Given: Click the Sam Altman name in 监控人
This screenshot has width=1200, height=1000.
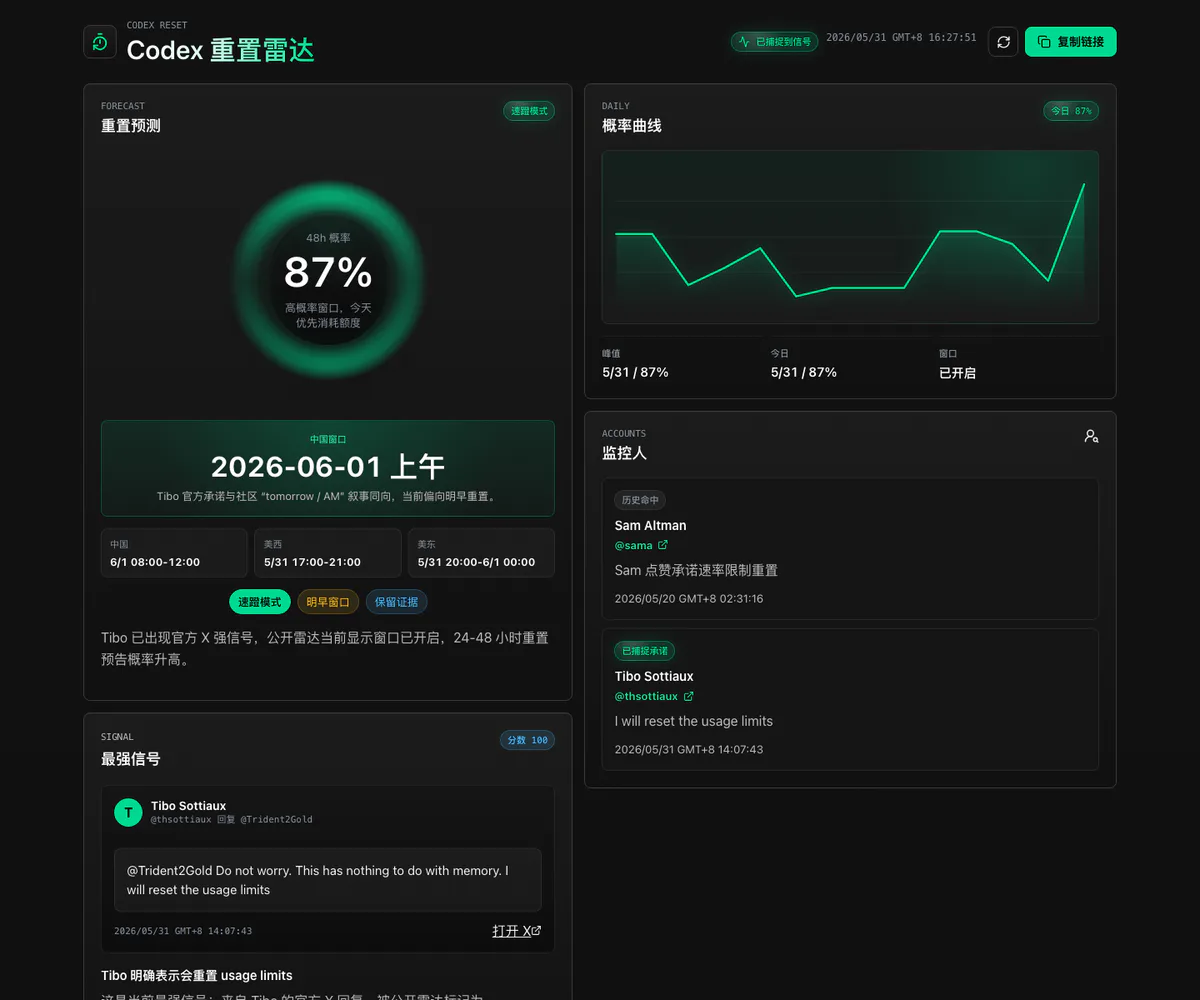Looking at the screenshot, I should pos(651,525).
